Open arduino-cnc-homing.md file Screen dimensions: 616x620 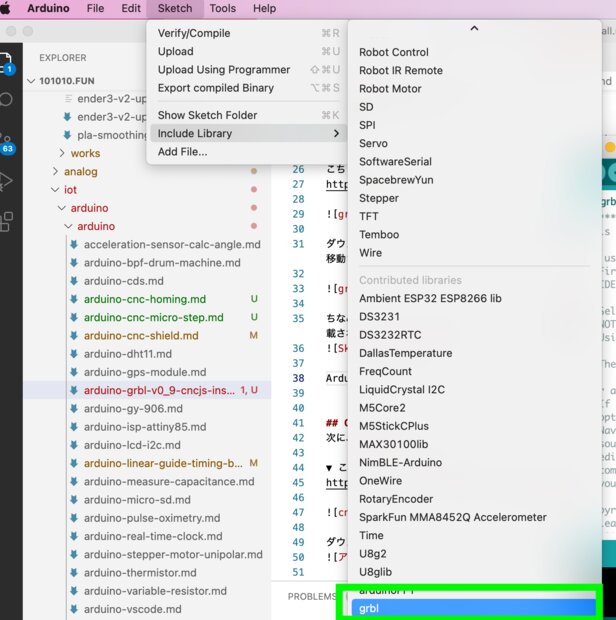(x=145, y=299)
